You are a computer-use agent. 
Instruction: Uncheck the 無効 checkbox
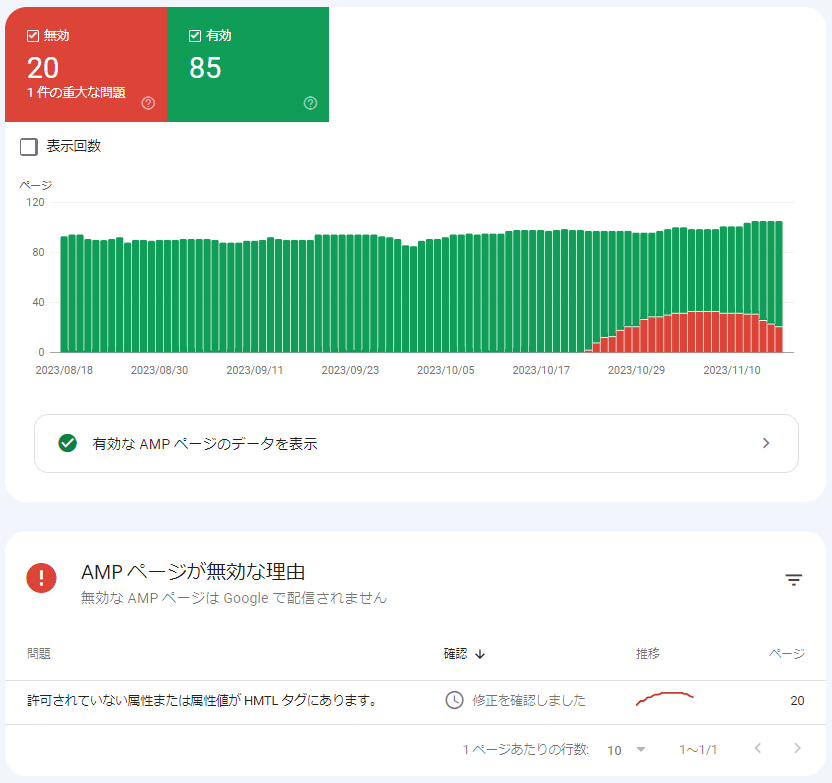[33, 36]
